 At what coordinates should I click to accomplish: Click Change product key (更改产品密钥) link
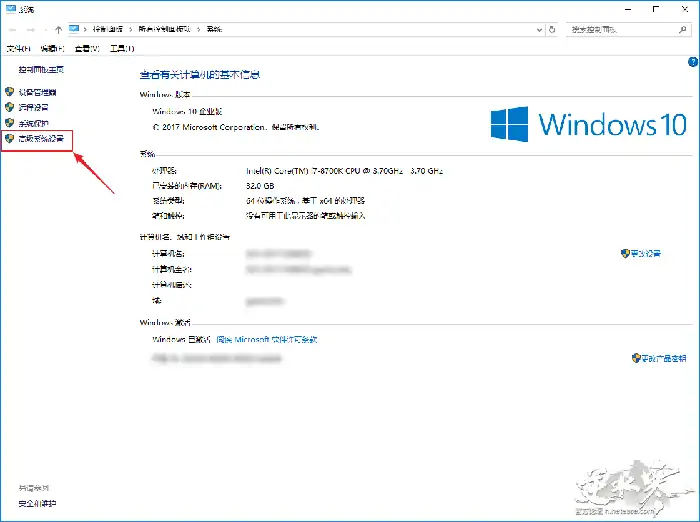coord(664,358)
